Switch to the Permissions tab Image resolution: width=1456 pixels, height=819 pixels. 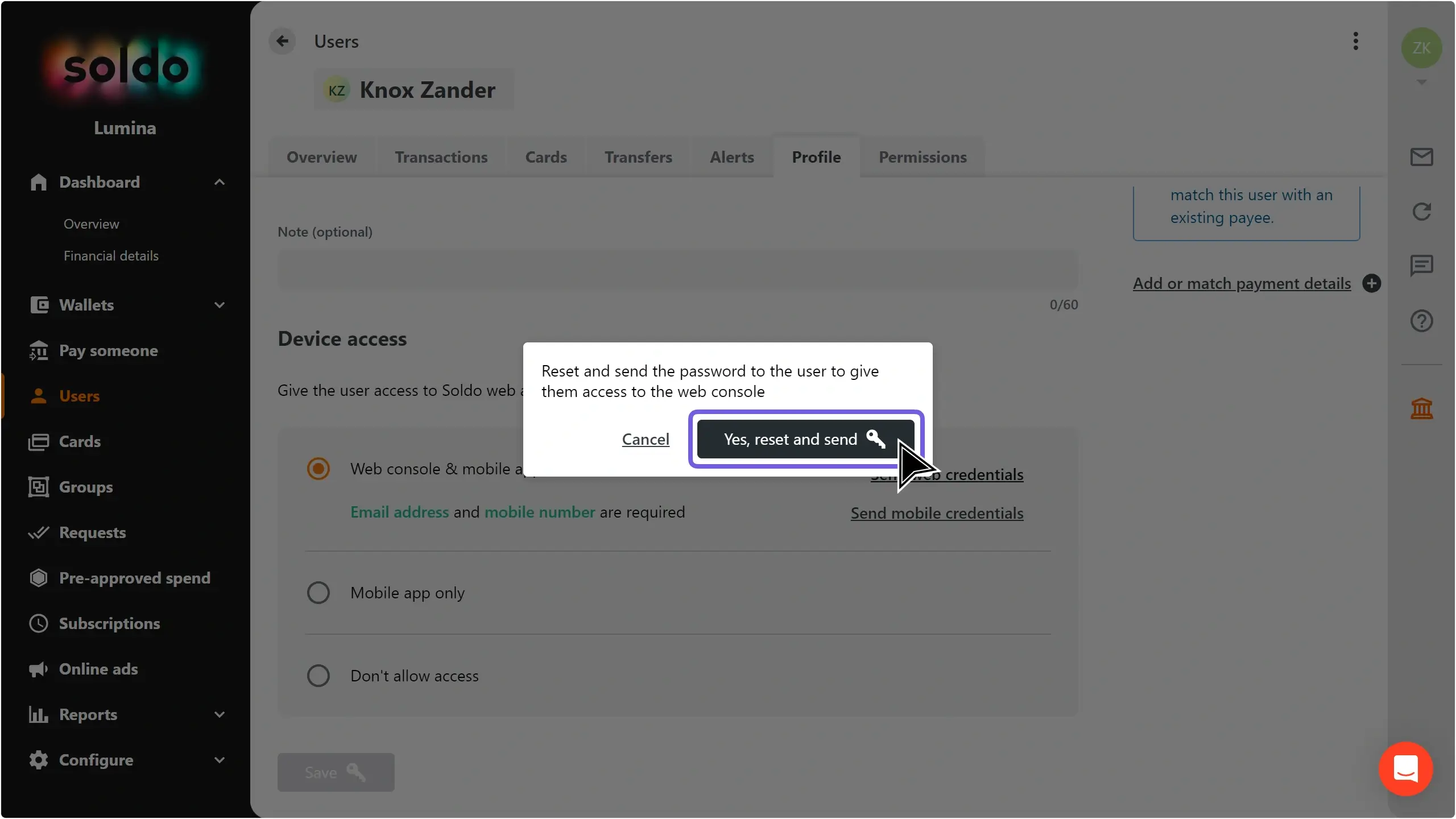923,157
